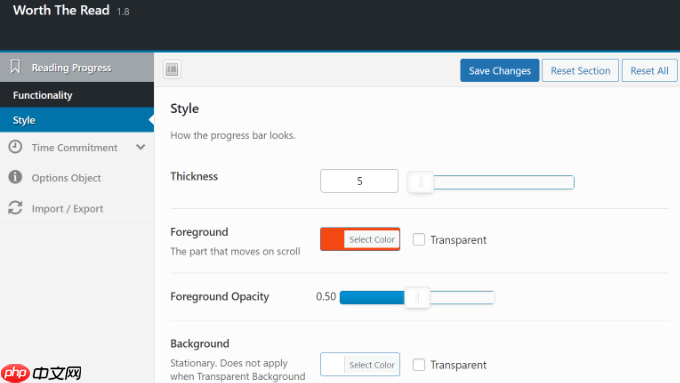Click the Time Commitment clock icon

pyautogui.click(x=15, y=147)
